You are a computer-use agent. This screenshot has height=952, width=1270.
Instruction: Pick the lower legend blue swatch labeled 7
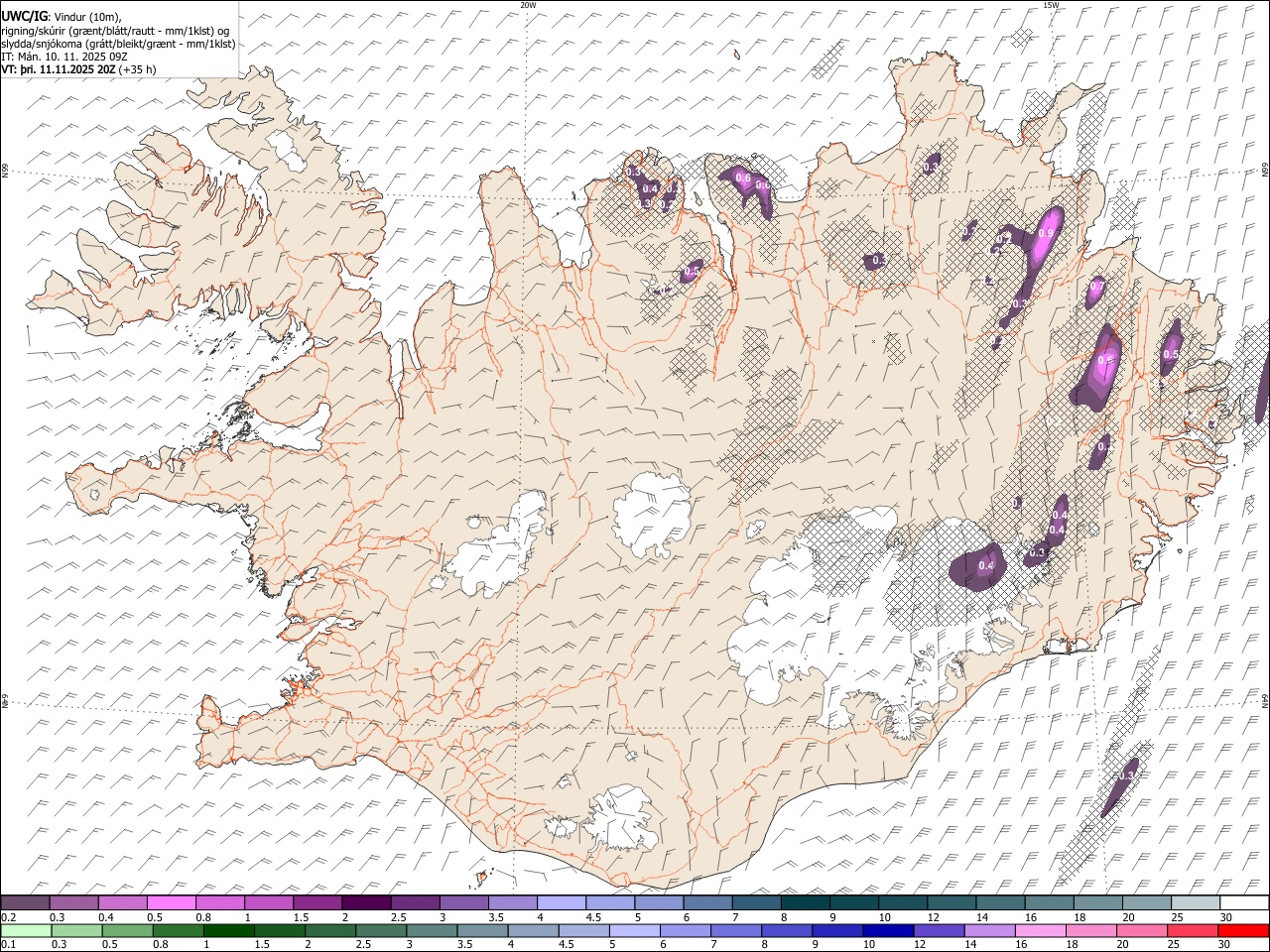tap(735, 930)
